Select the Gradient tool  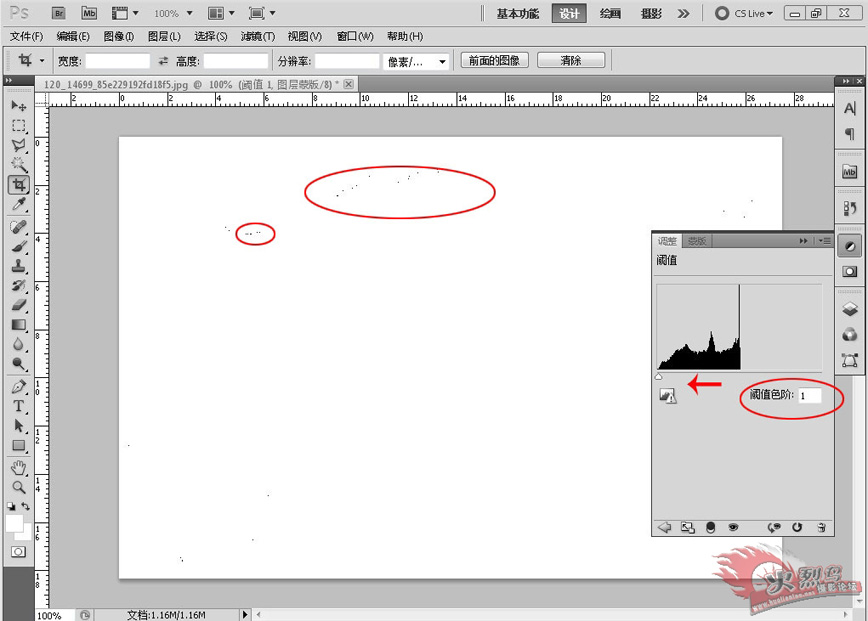18,325
